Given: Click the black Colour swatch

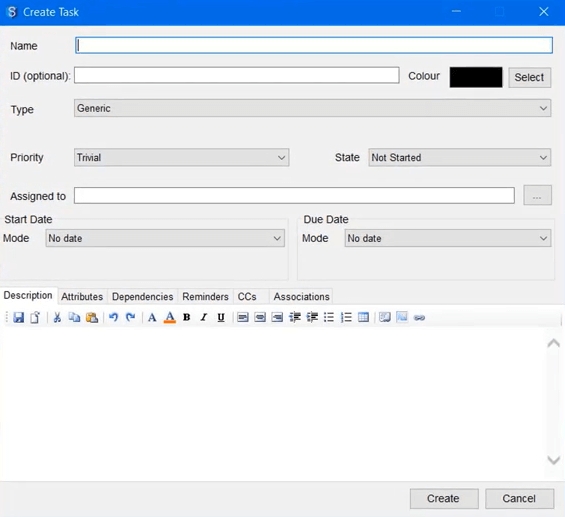Looking at the screenshot, I should click(476, 77).
